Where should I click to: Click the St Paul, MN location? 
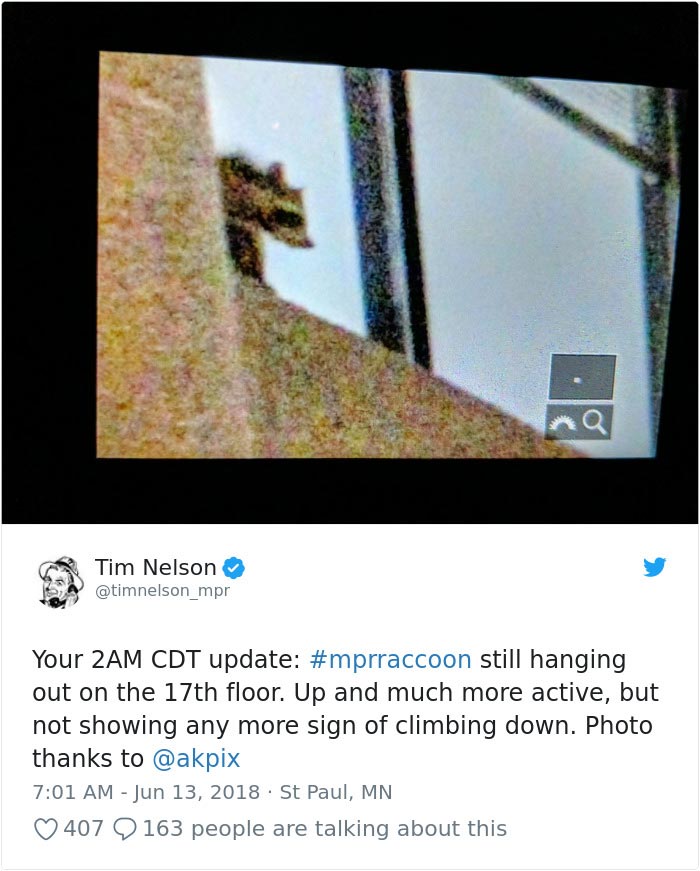(x=336, y=792)
